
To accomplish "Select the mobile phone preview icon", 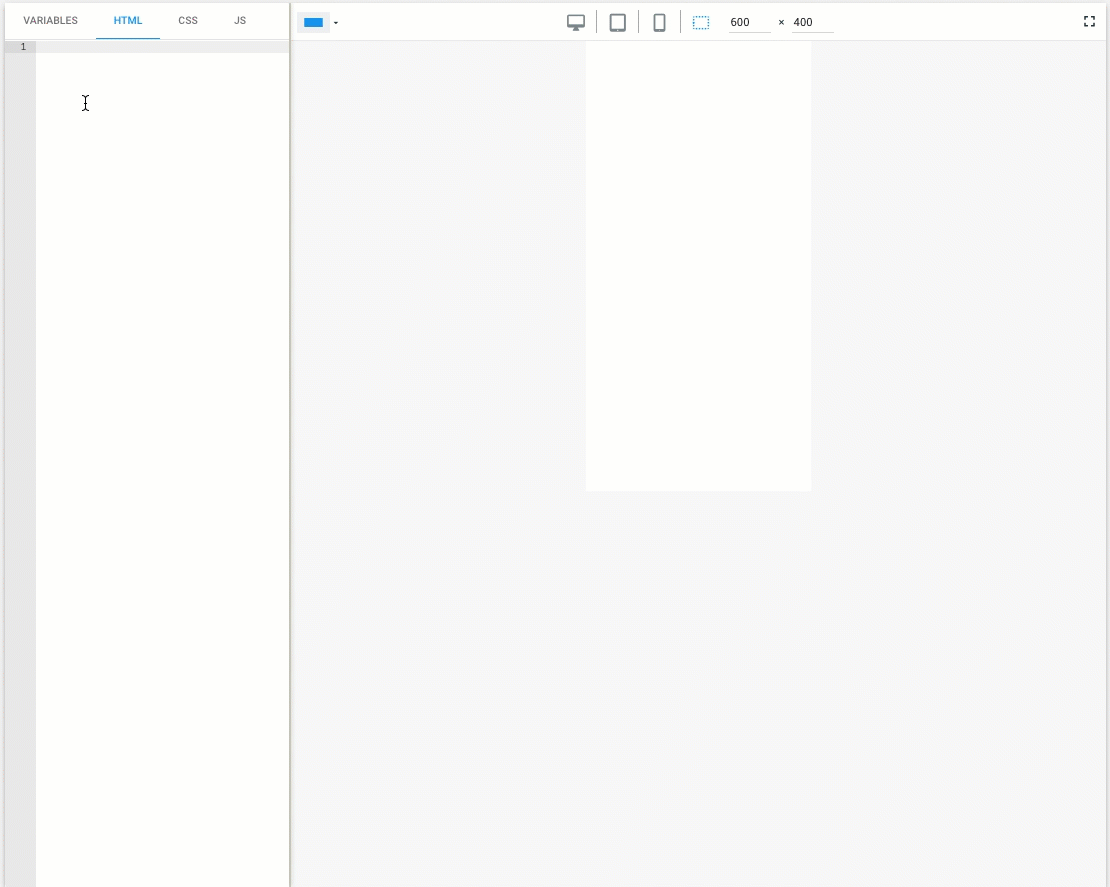I will pyautogui.click(x=659, y=23).
